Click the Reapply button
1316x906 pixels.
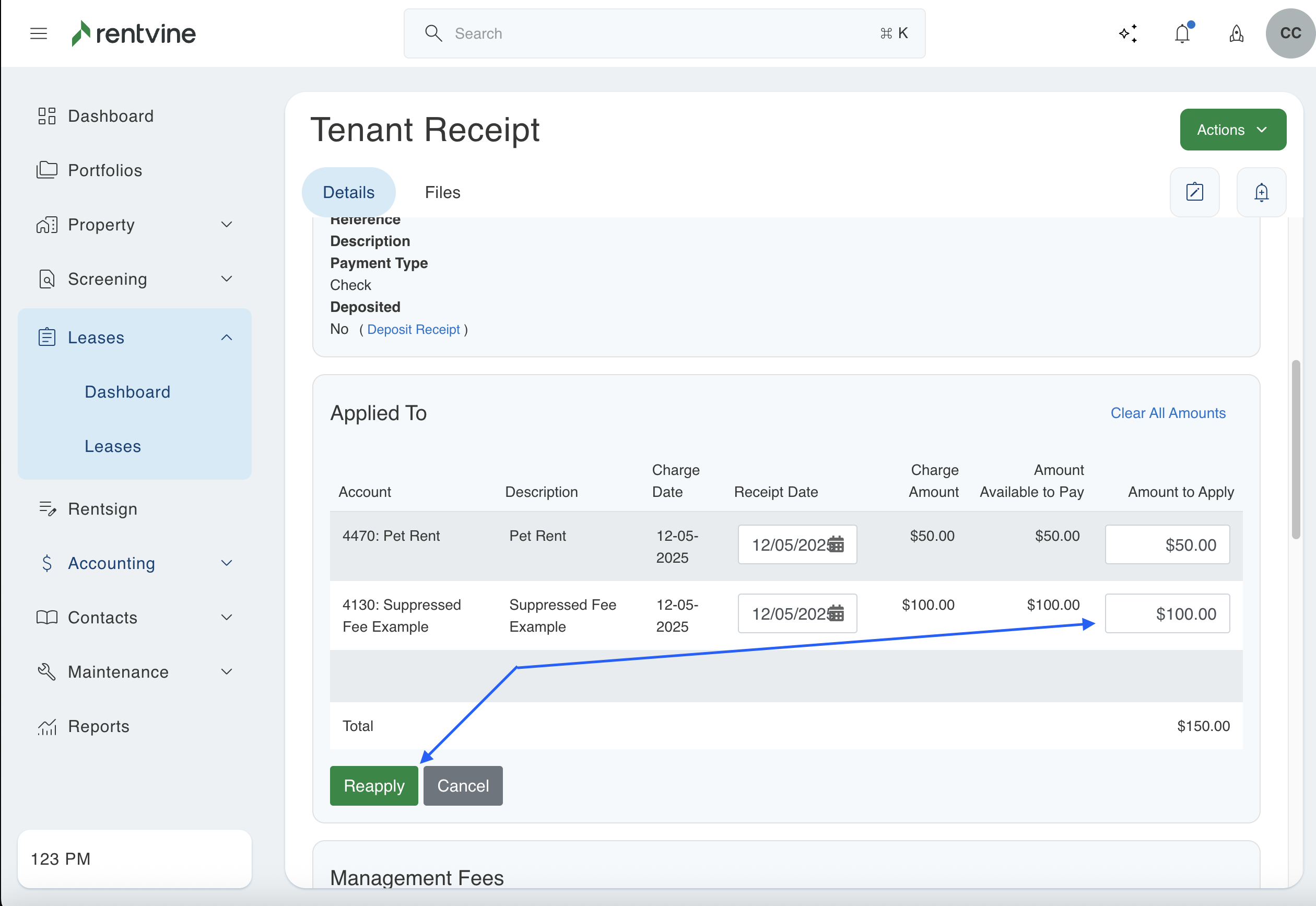374,786
